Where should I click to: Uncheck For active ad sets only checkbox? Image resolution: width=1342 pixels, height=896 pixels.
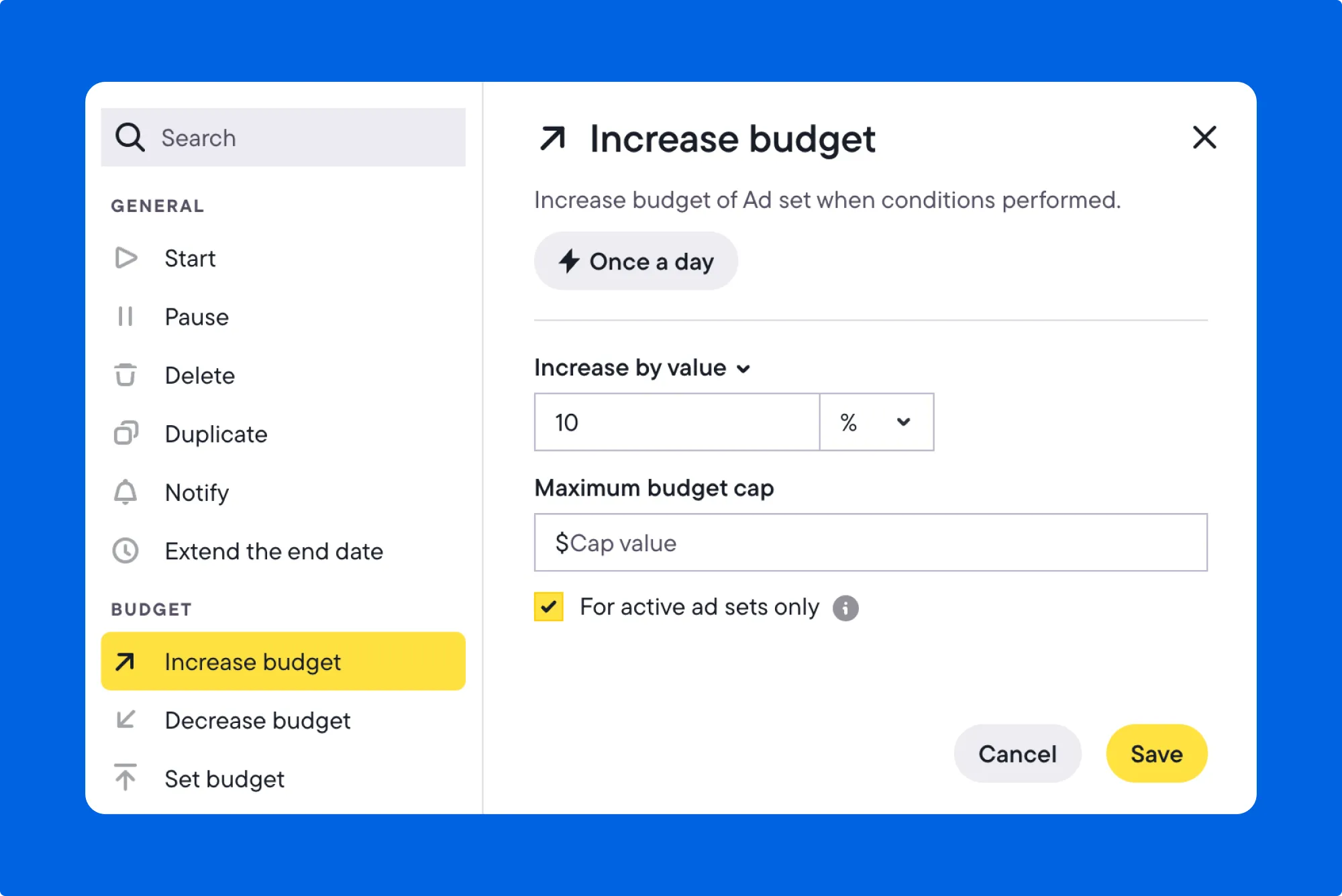[549, 607]
